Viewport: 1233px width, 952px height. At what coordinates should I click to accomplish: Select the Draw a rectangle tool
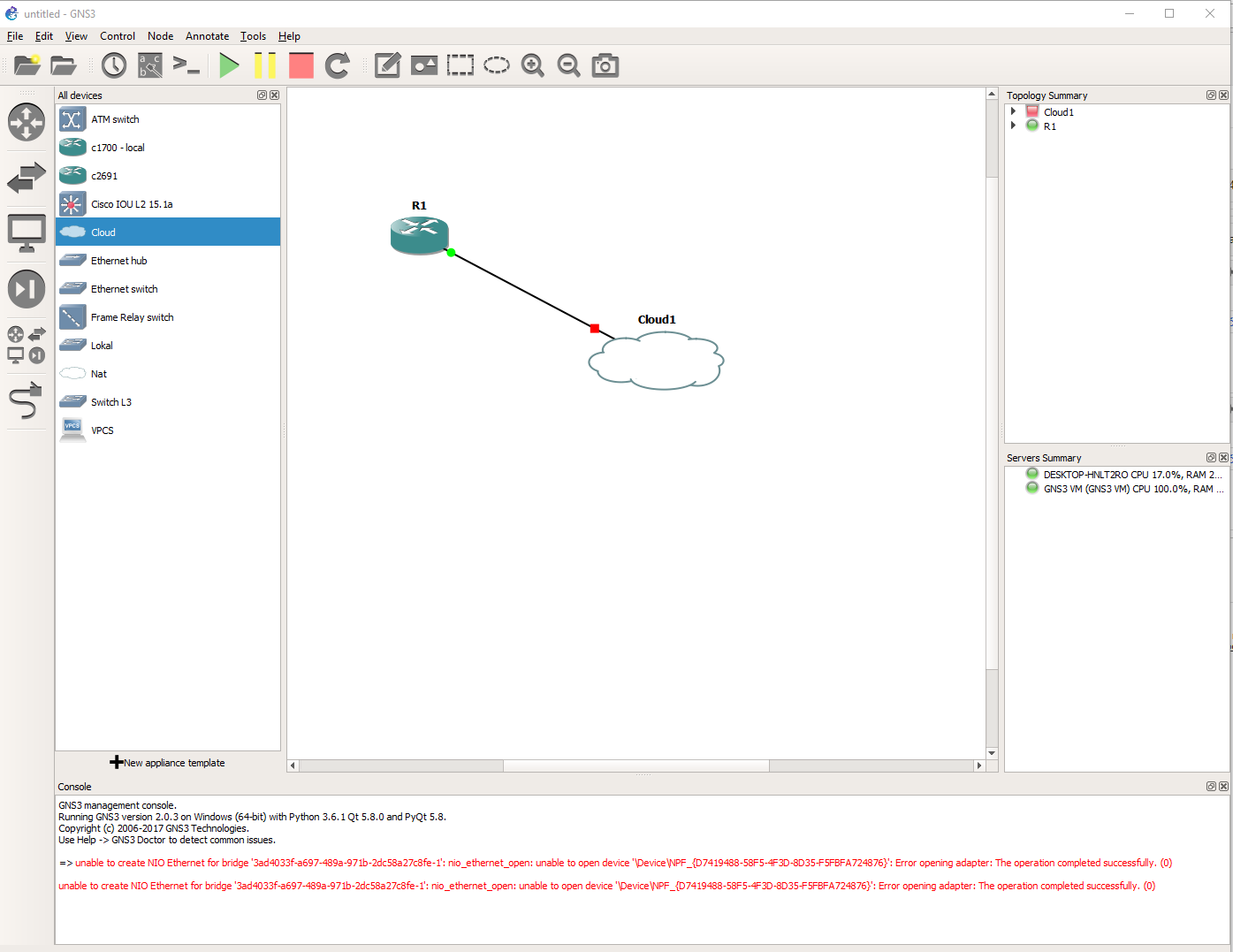pos(460,65)
